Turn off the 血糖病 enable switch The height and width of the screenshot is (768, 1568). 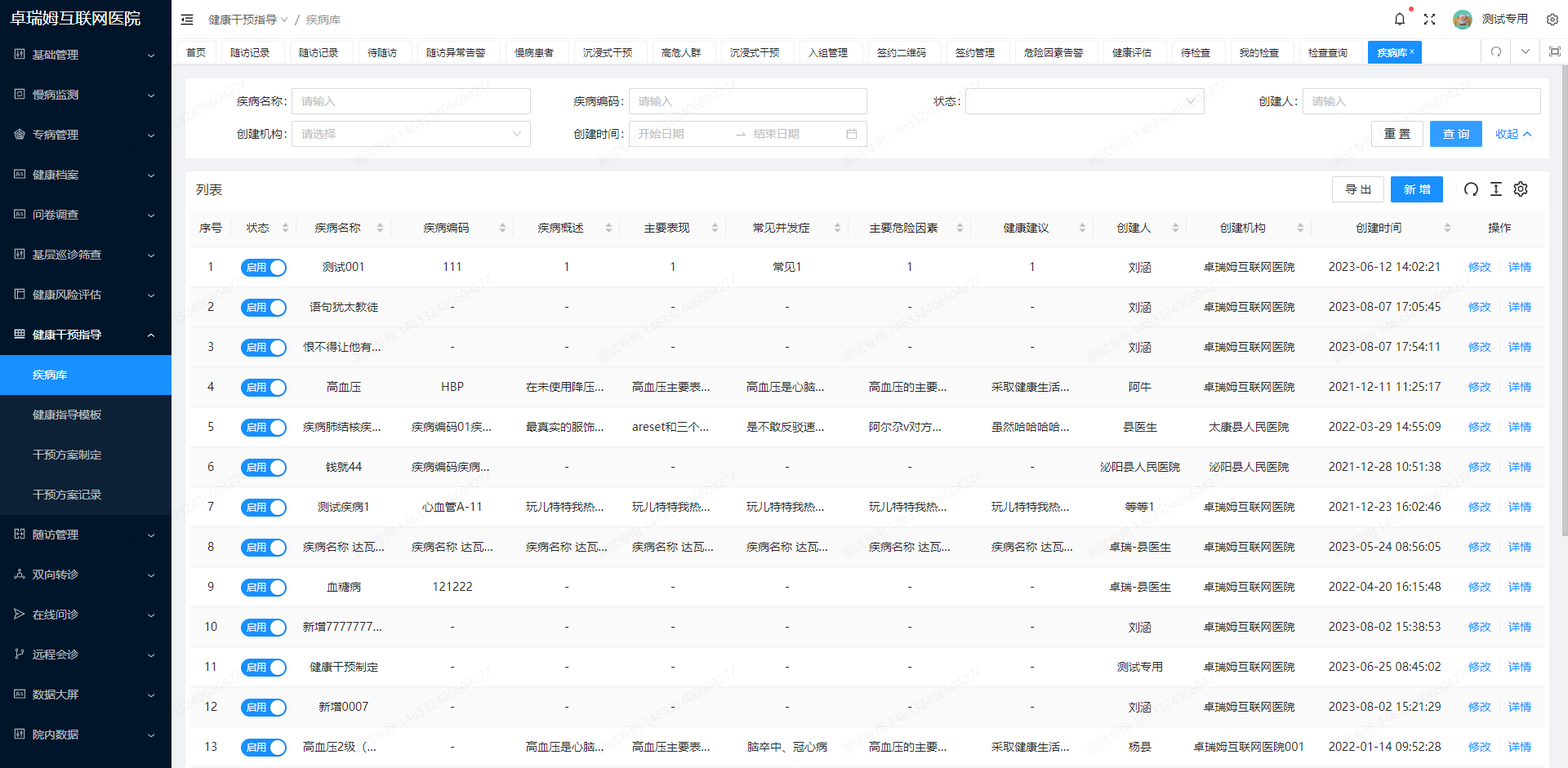263,587
